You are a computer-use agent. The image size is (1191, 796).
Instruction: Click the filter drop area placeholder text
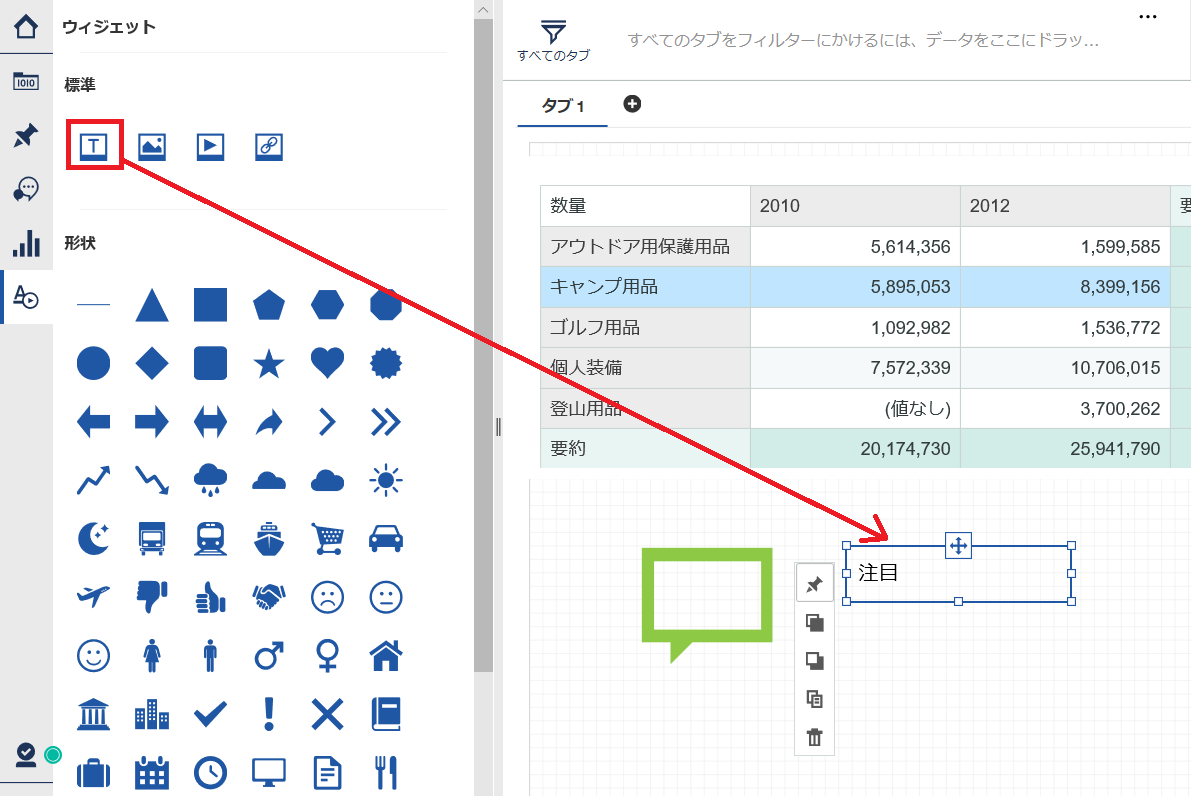click(x=864, y=40)
